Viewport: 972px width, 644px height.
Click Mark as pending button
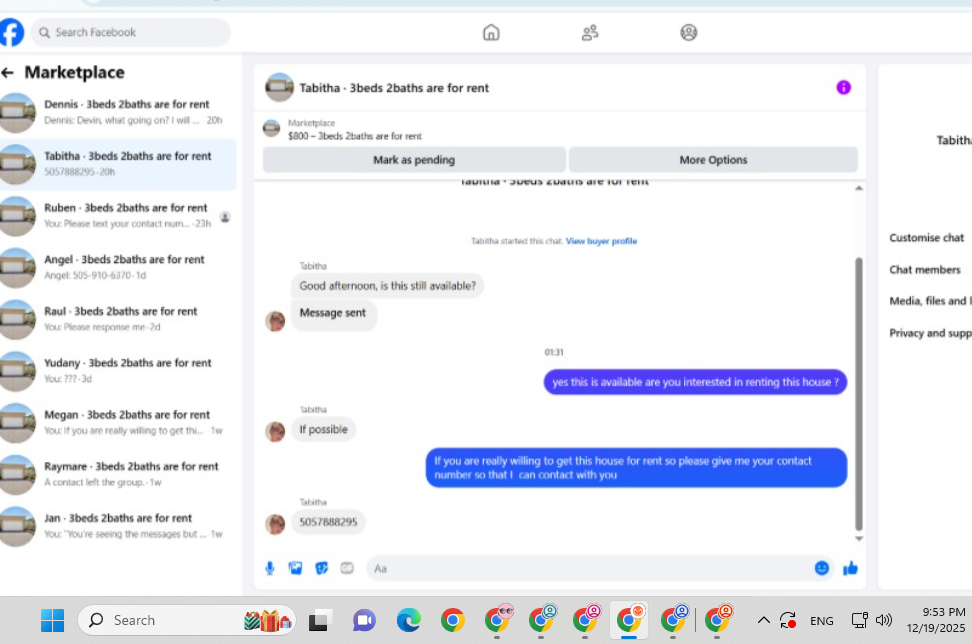(414, 160)
